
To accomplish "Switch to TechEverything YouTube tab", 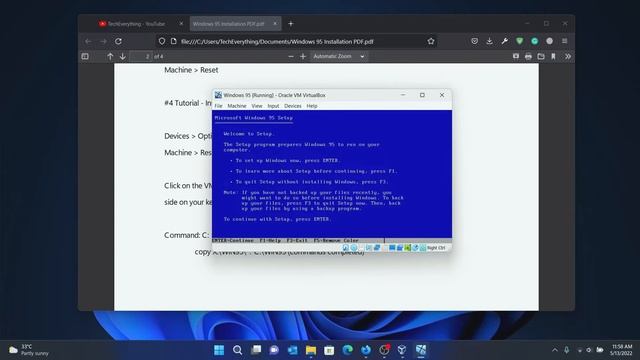I will click(x=136, y=24).
